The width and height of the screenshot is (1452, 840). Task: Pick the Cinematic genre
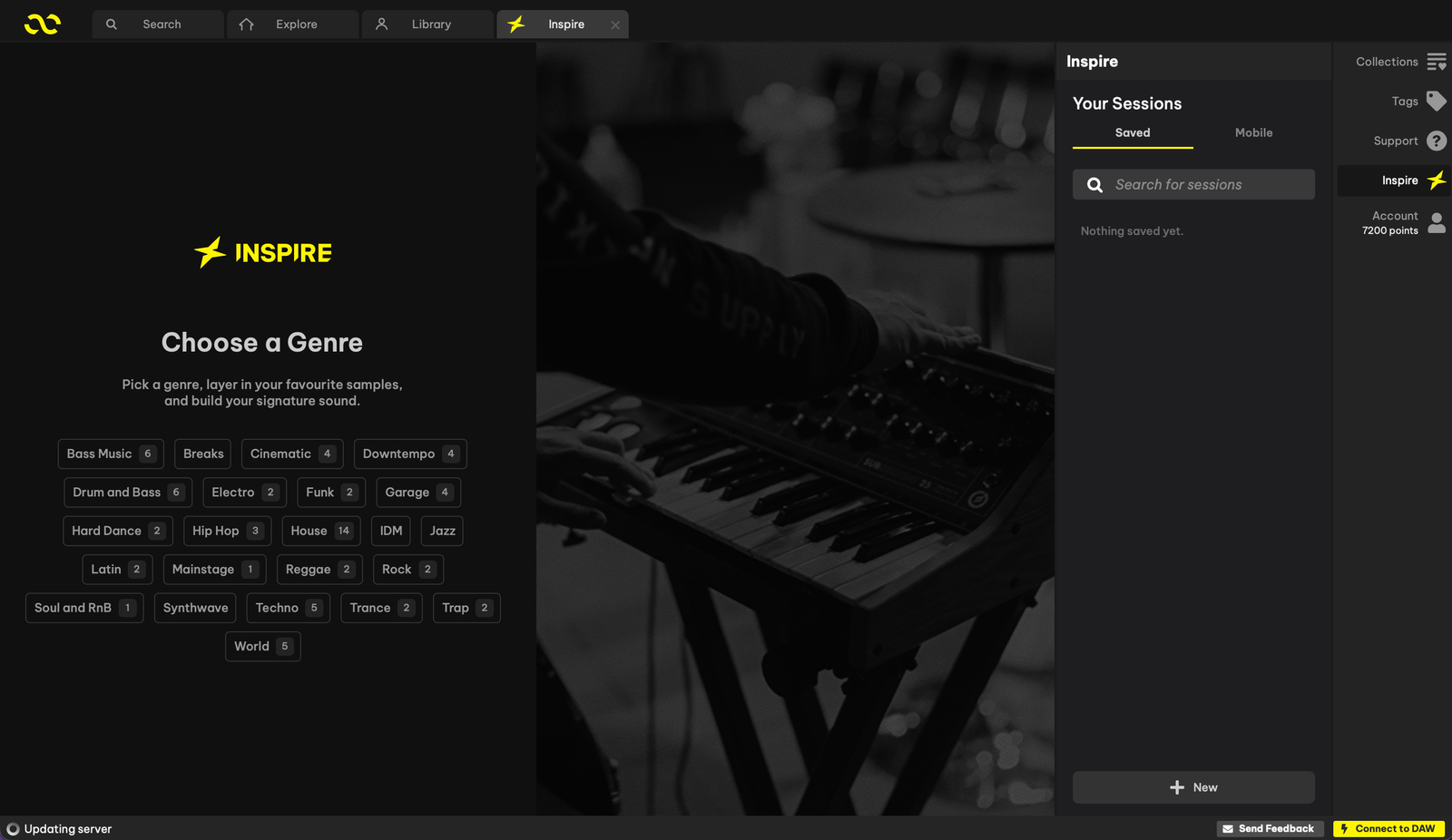(x=292, y=454)
